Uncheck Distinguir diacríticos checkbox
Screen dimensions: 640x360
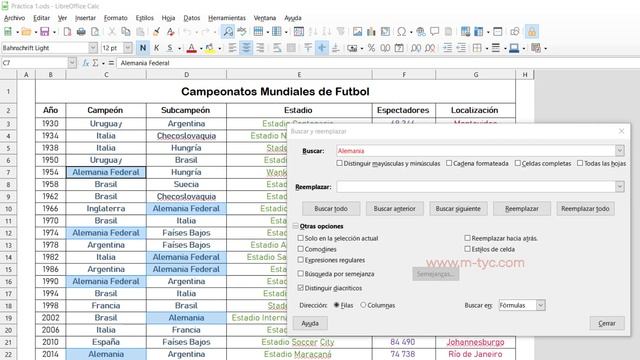tap(301, 288)
